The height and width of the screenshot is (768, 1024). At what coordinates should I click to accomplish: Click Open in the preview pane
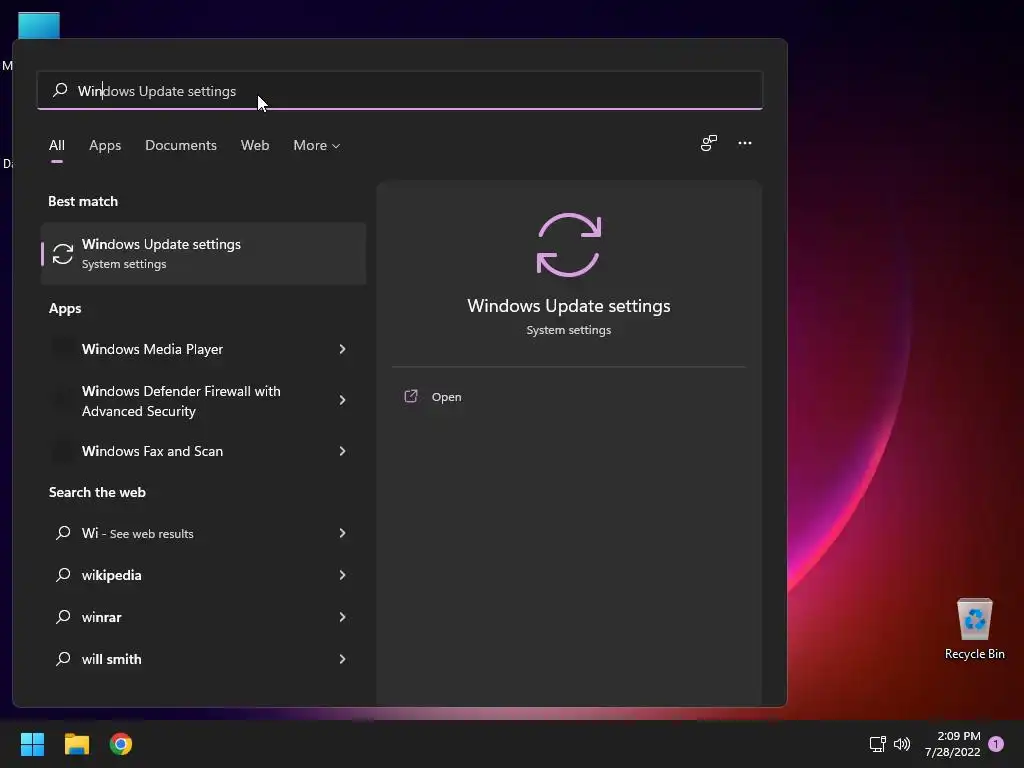(x=447, y=397)
